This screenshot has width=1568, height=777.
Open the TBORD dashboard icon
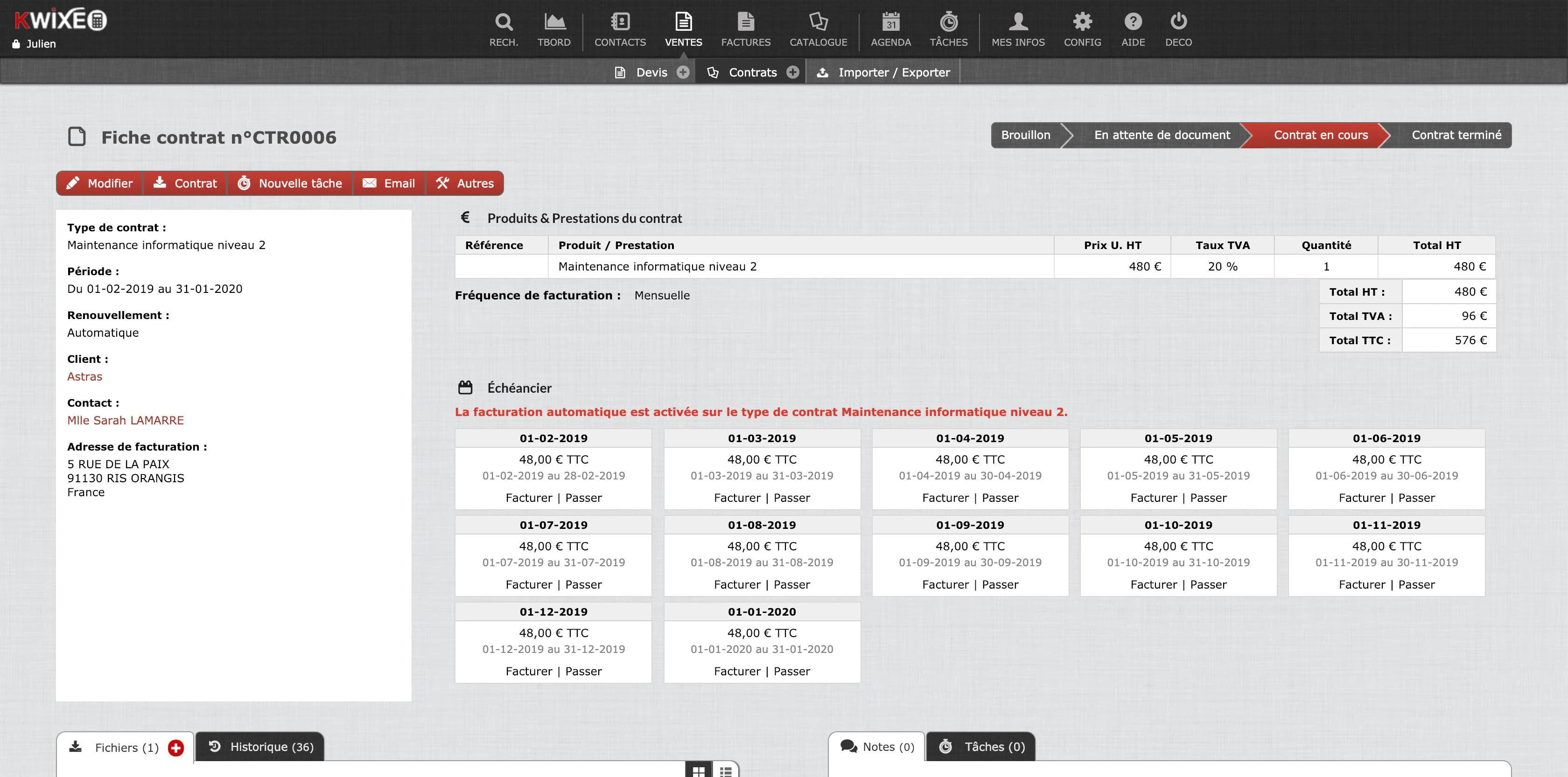(x=554, y=22)
